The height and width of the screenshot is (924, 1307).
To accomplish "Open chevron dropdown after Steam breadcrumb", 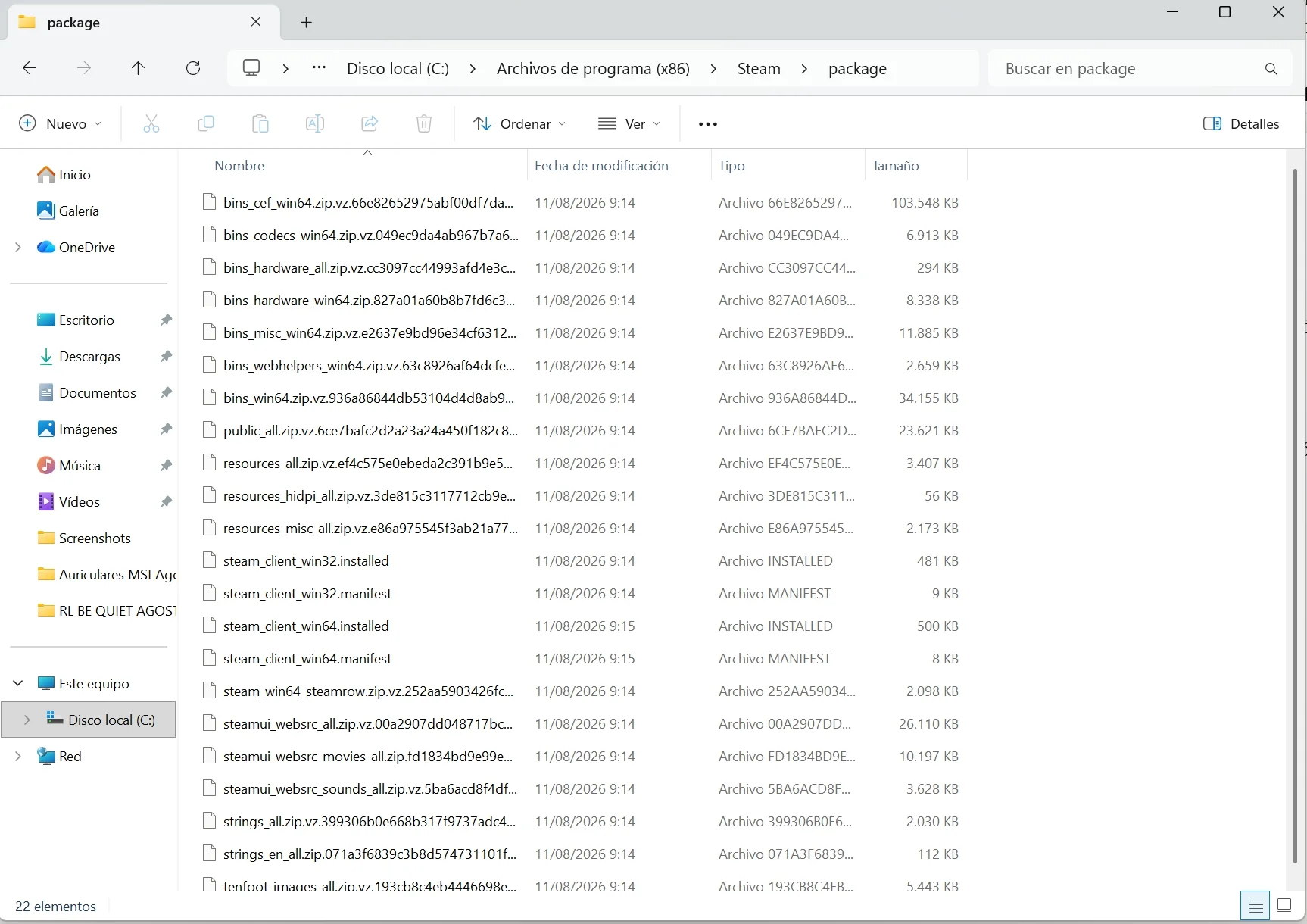I will tap(804, 69).
